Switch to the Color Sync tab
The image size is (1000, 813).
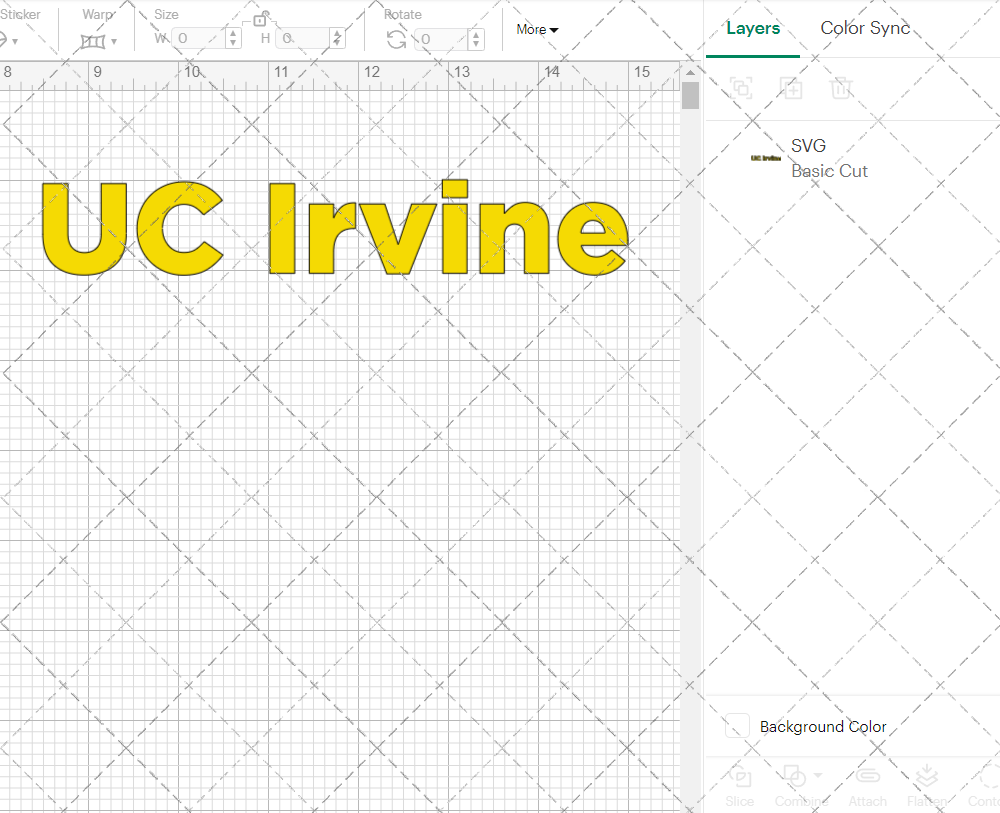865,28
